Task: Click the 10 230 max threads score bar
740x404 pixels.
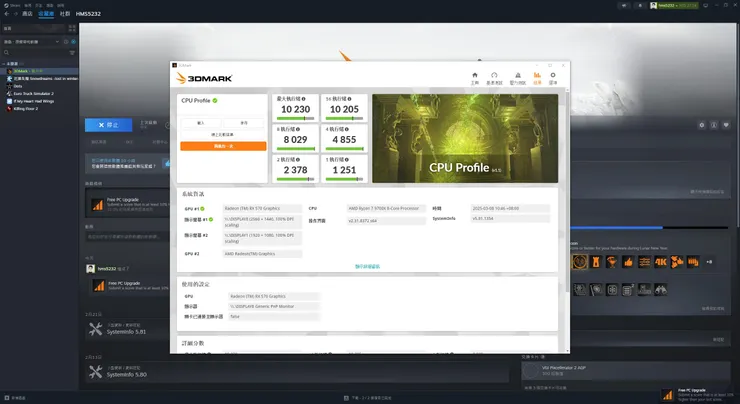Action: 295,118
